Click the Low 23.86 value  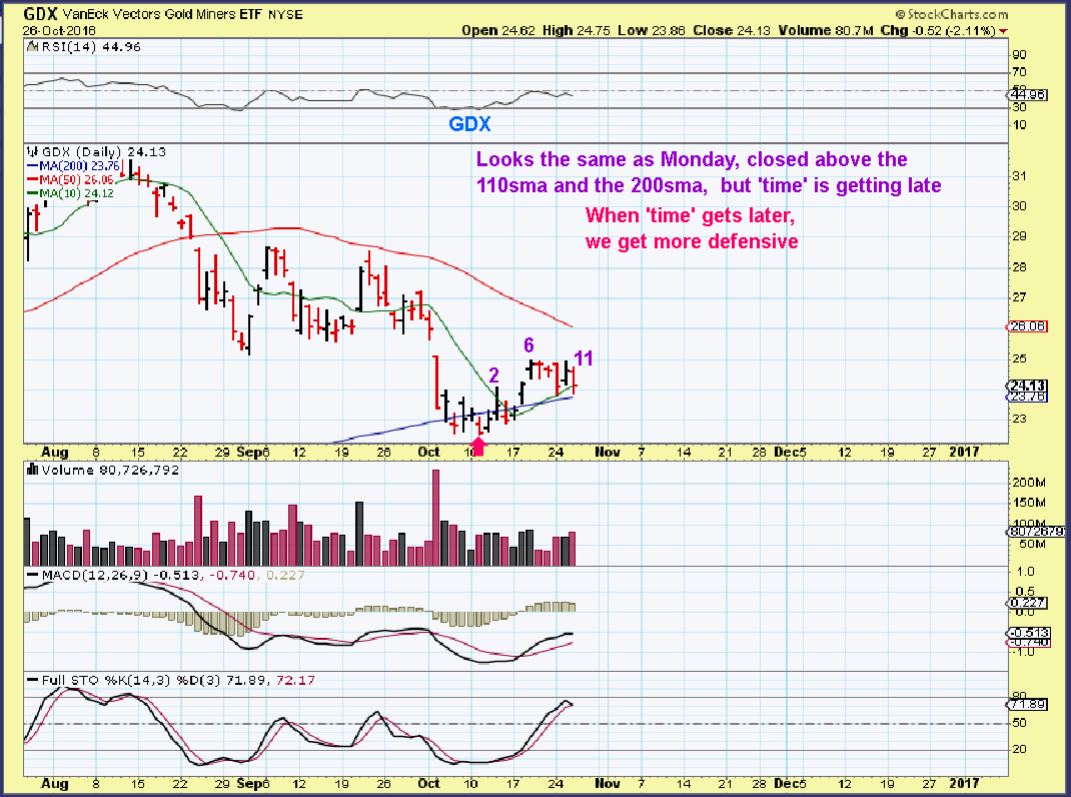click(x=650, y=31)
